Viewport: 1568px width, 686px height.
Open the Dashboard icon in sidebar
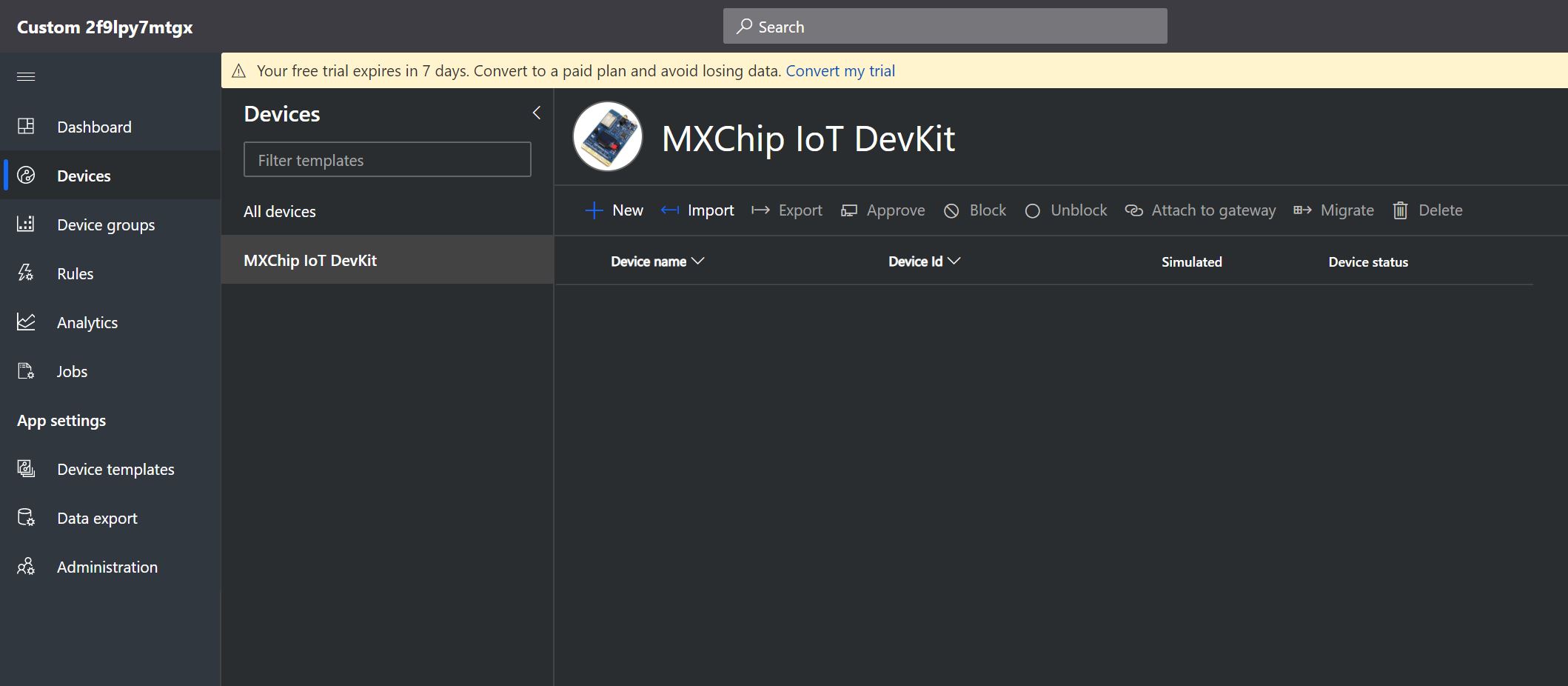[26, 127]
